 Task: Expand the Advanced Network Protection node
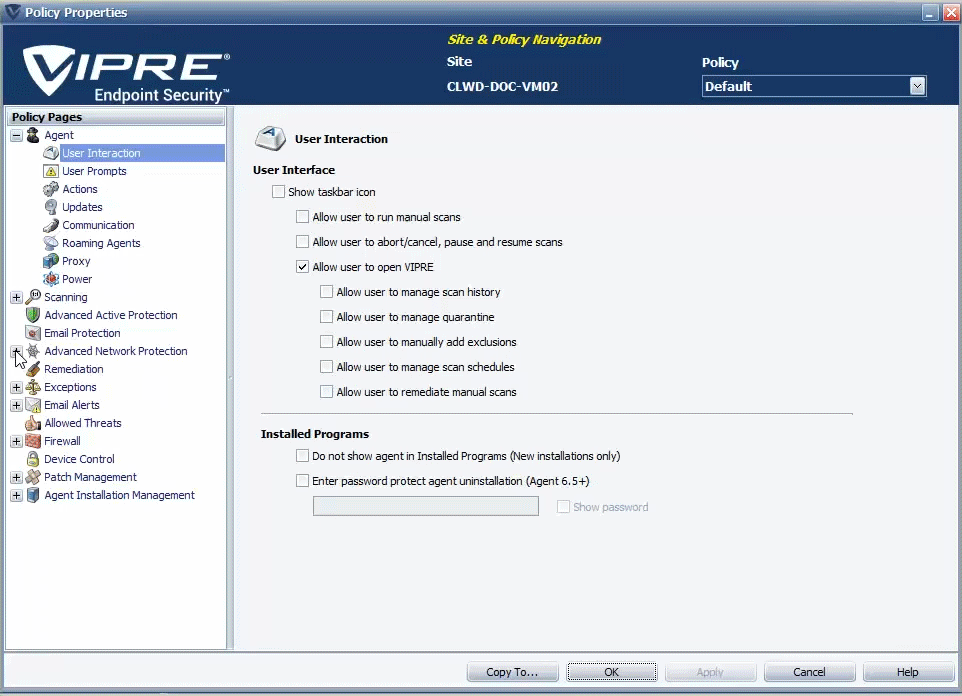pos(17,351)
